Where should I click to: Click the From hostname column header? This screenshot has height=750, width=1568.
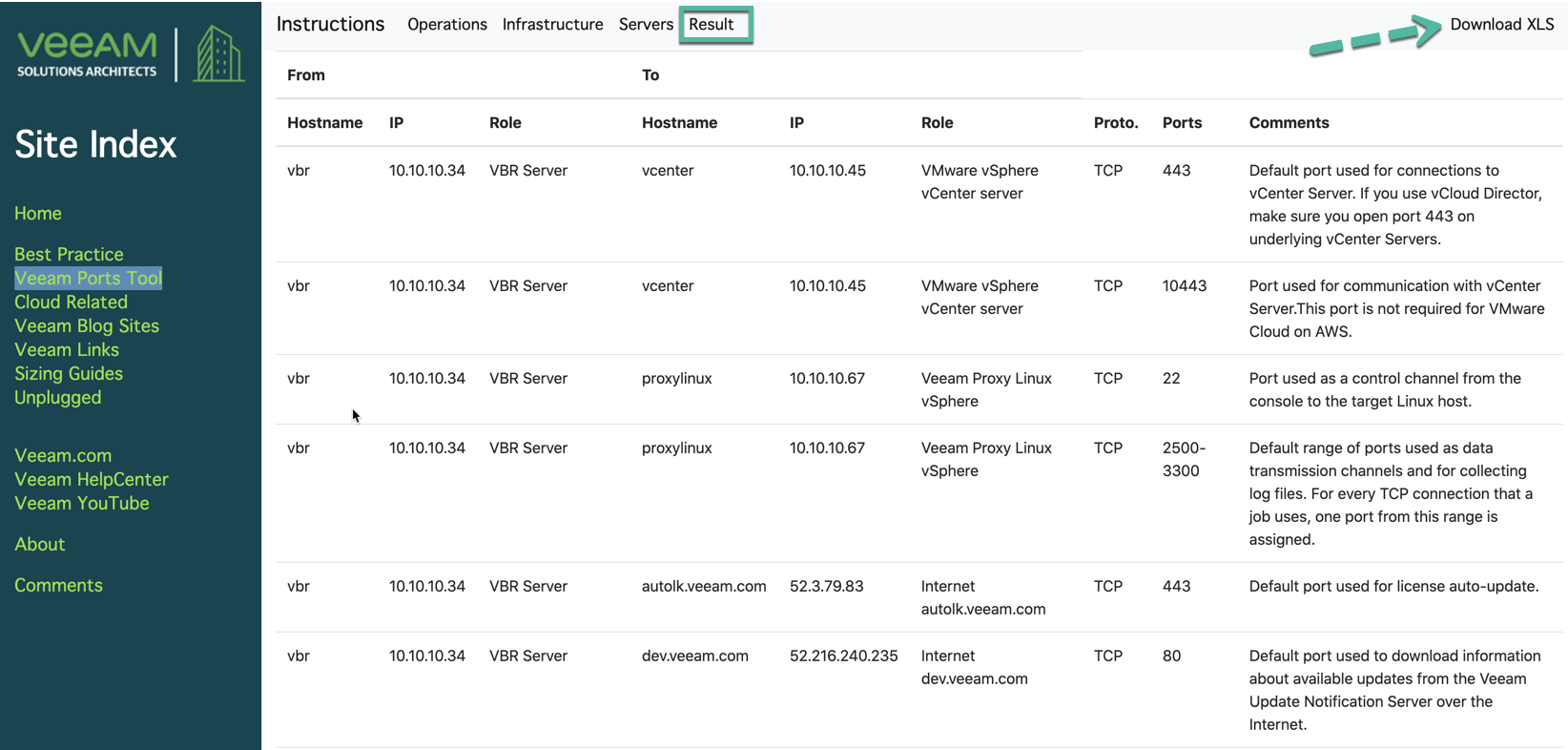(x=325, y=122)
